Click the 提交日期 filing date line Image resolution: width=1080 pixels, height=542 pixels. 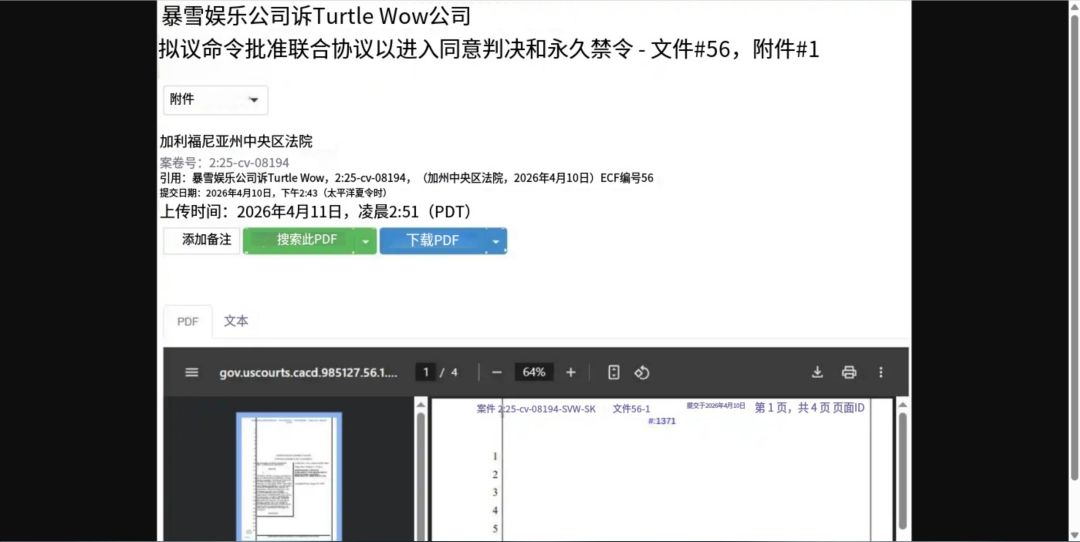[273, 193]
